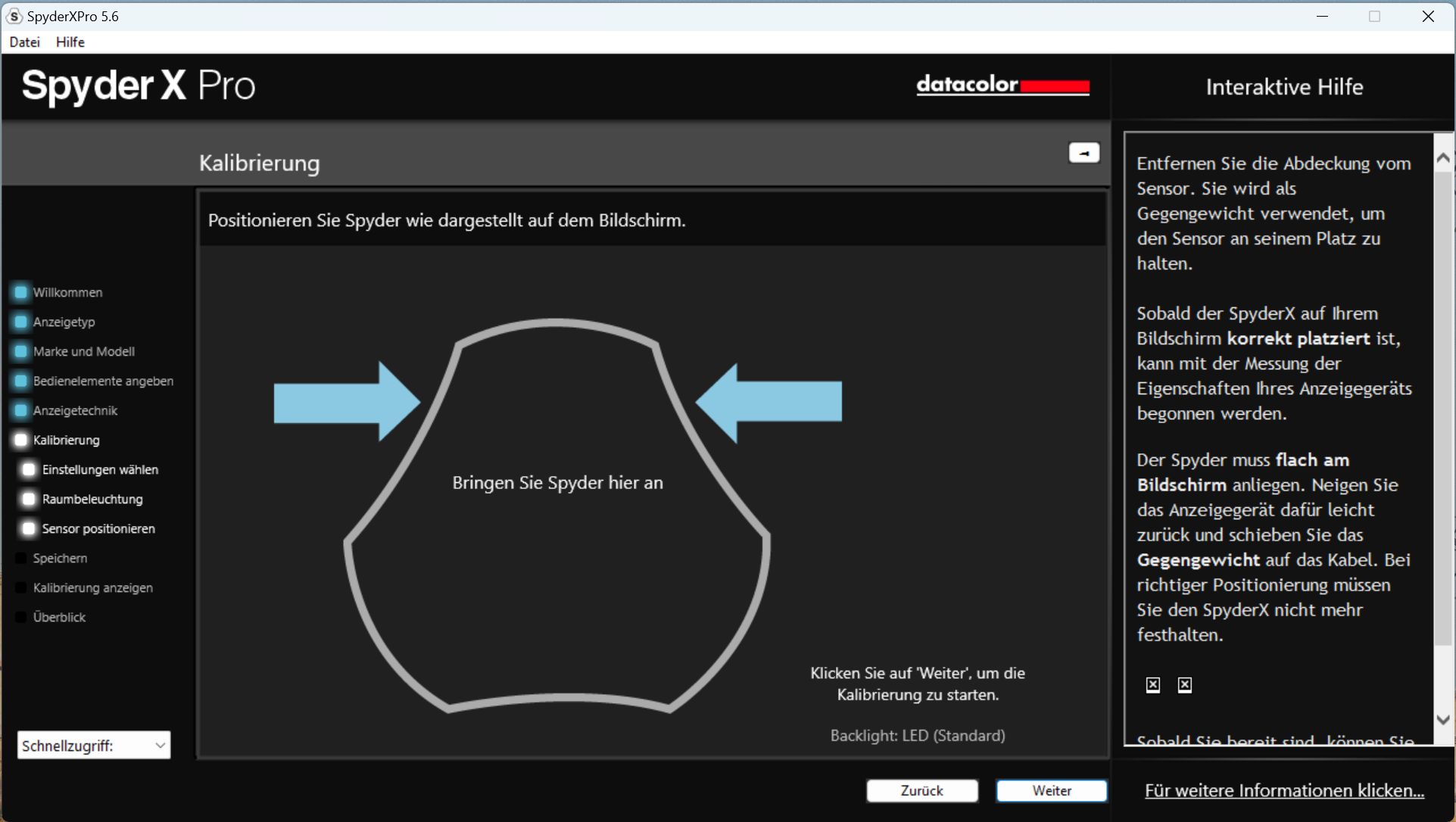
Task: Click the 'Interaktive Hilfe' heading
Action: tap(1284, 87)
